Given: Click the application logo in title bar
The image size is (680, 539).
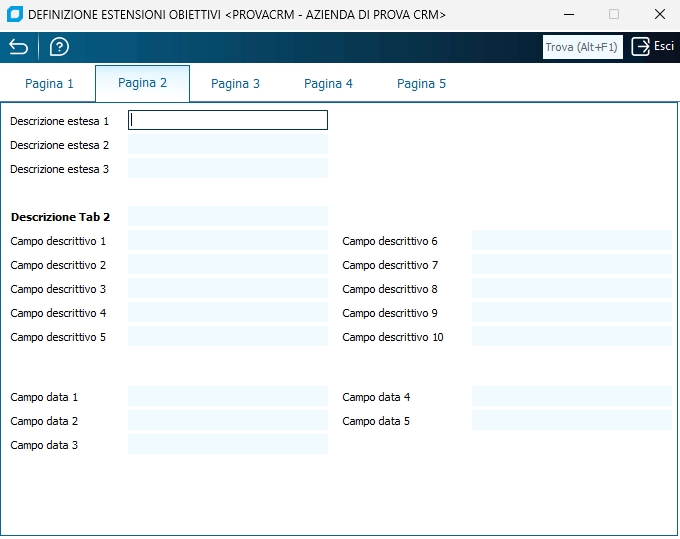Looking at the screenshot, I should tap(15, 14).
